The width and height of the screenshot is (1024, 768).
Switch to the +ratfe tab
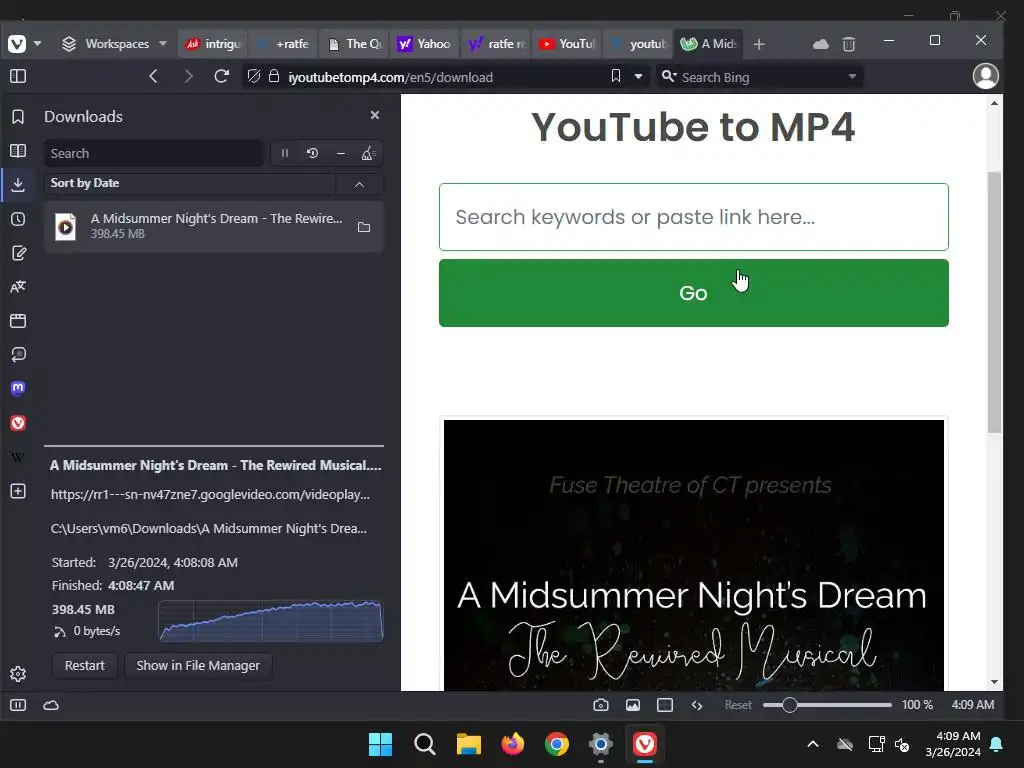pos(284,44)
